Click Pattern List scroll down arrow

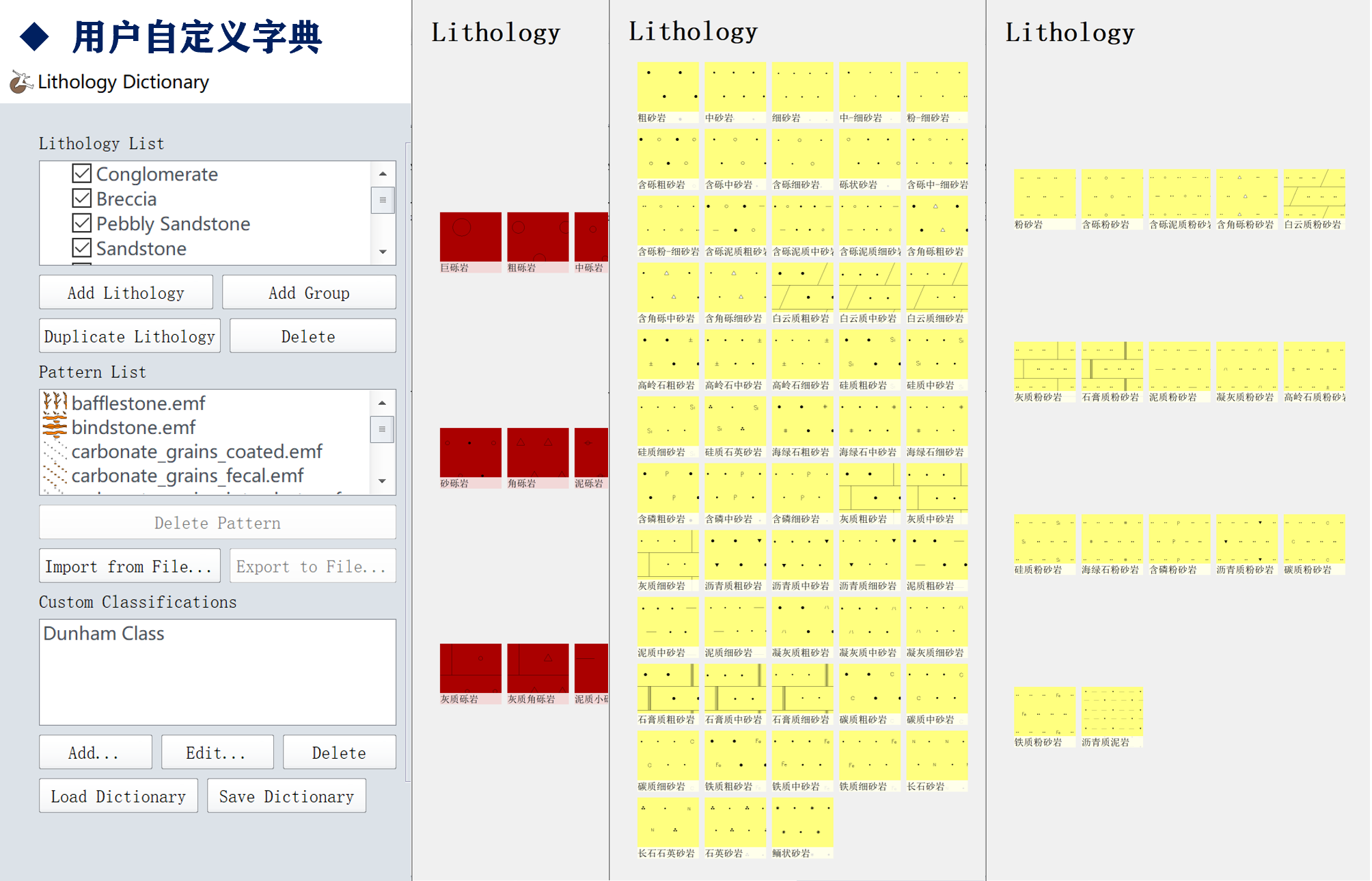pos(383,481)
